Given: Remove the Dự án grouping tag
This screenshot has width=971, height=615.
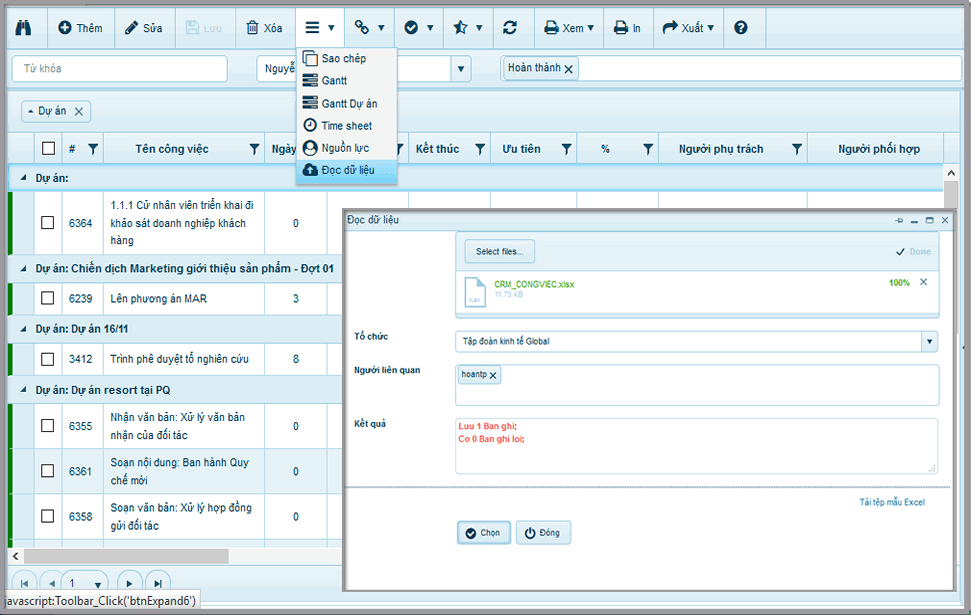Looking at the screenshot, I should point(79,111).
